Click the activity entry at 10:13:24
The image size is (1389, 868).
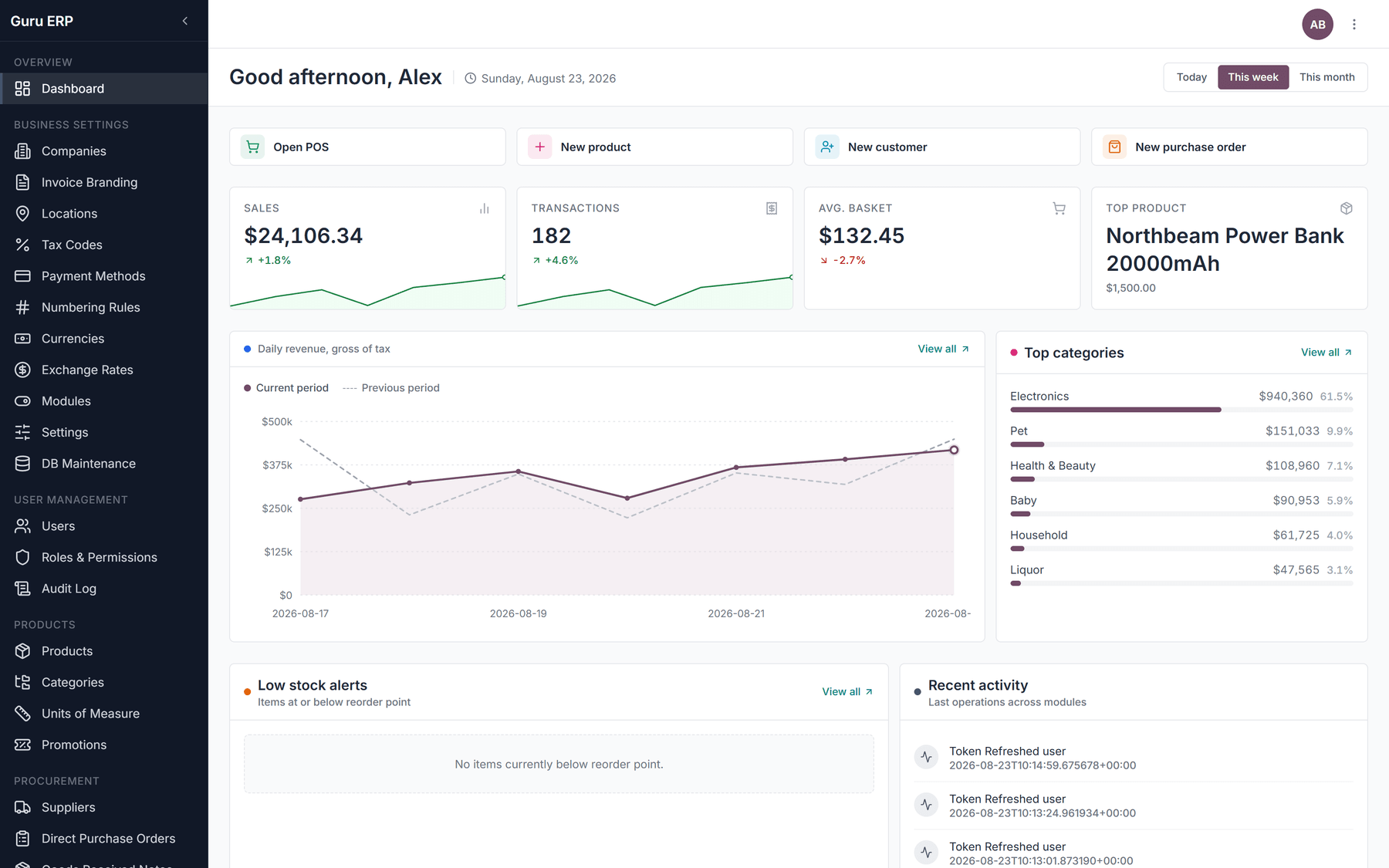(1134, 806)
